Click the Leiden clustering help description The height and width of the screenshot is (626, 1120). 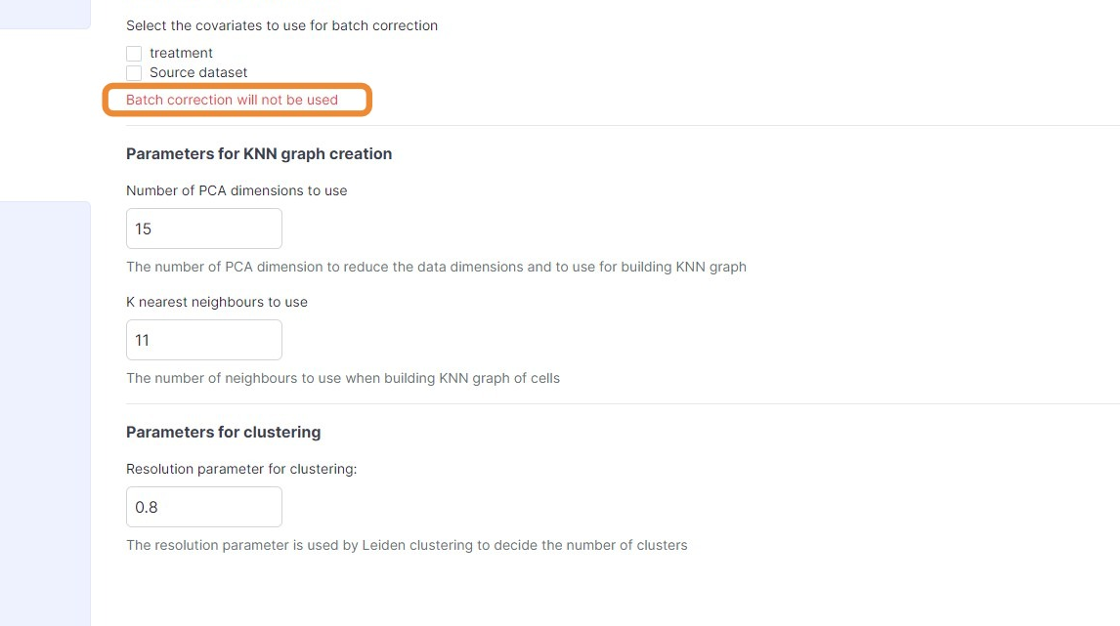407,546
